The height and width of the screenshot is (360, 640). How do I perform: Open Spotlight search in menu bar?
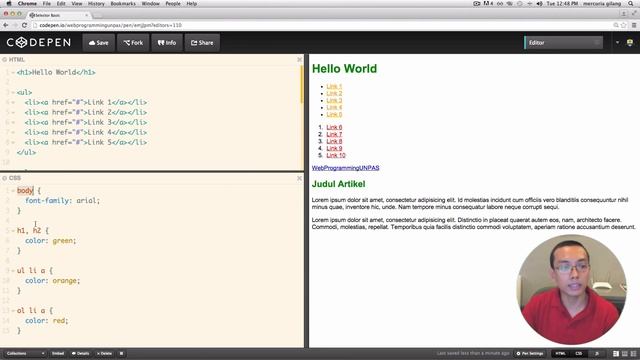coord(632,3)
